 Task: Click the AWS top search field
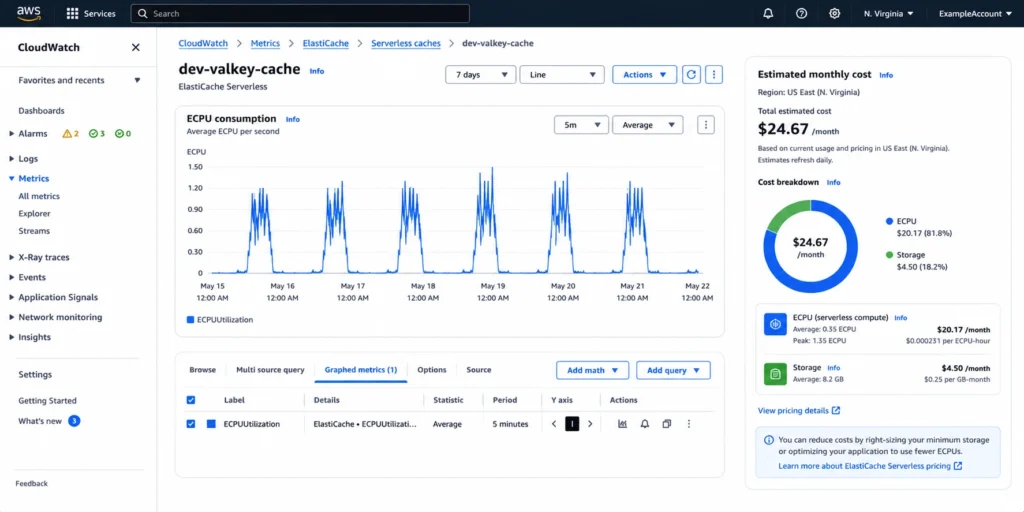coord(300,13)
